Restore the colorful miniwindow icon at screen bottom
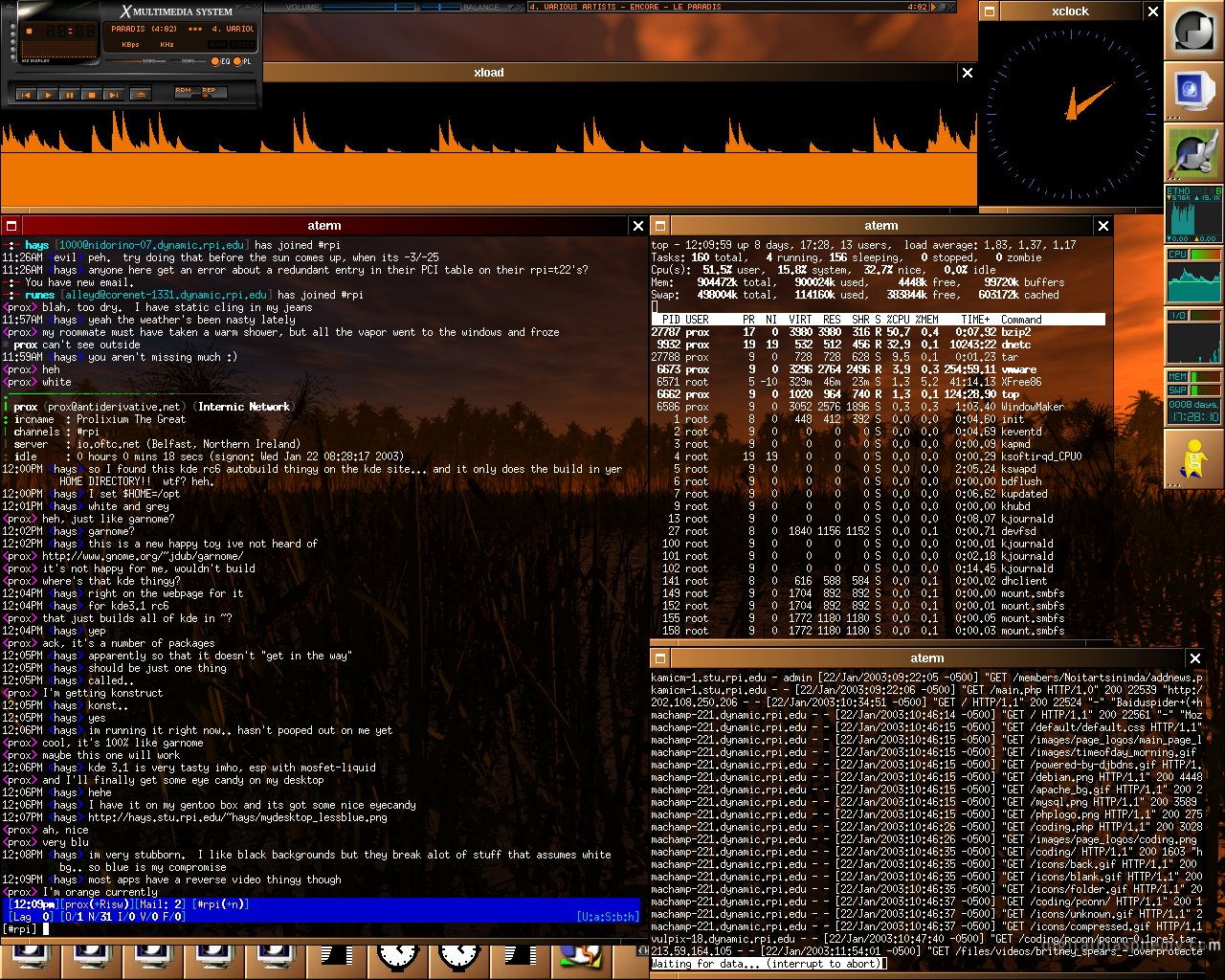The width and height of the screenshot is (1225, 980). pyautogui.click(x=582, y=960)
